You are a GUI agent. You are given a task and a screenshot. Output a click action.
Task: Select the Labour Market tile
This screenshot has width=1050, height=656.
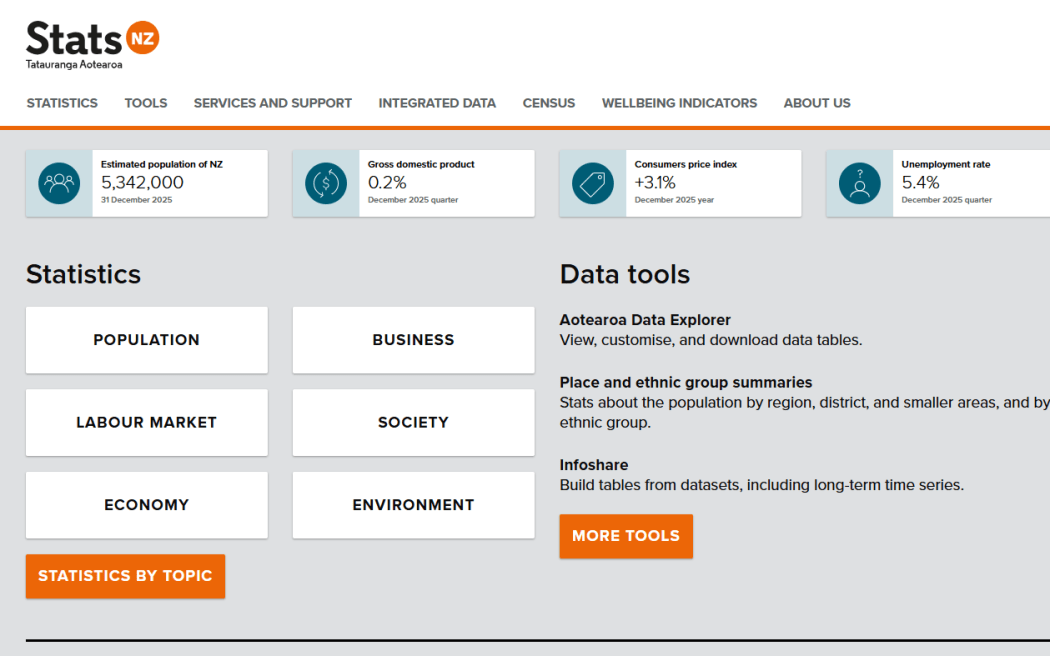pos(147,422)
